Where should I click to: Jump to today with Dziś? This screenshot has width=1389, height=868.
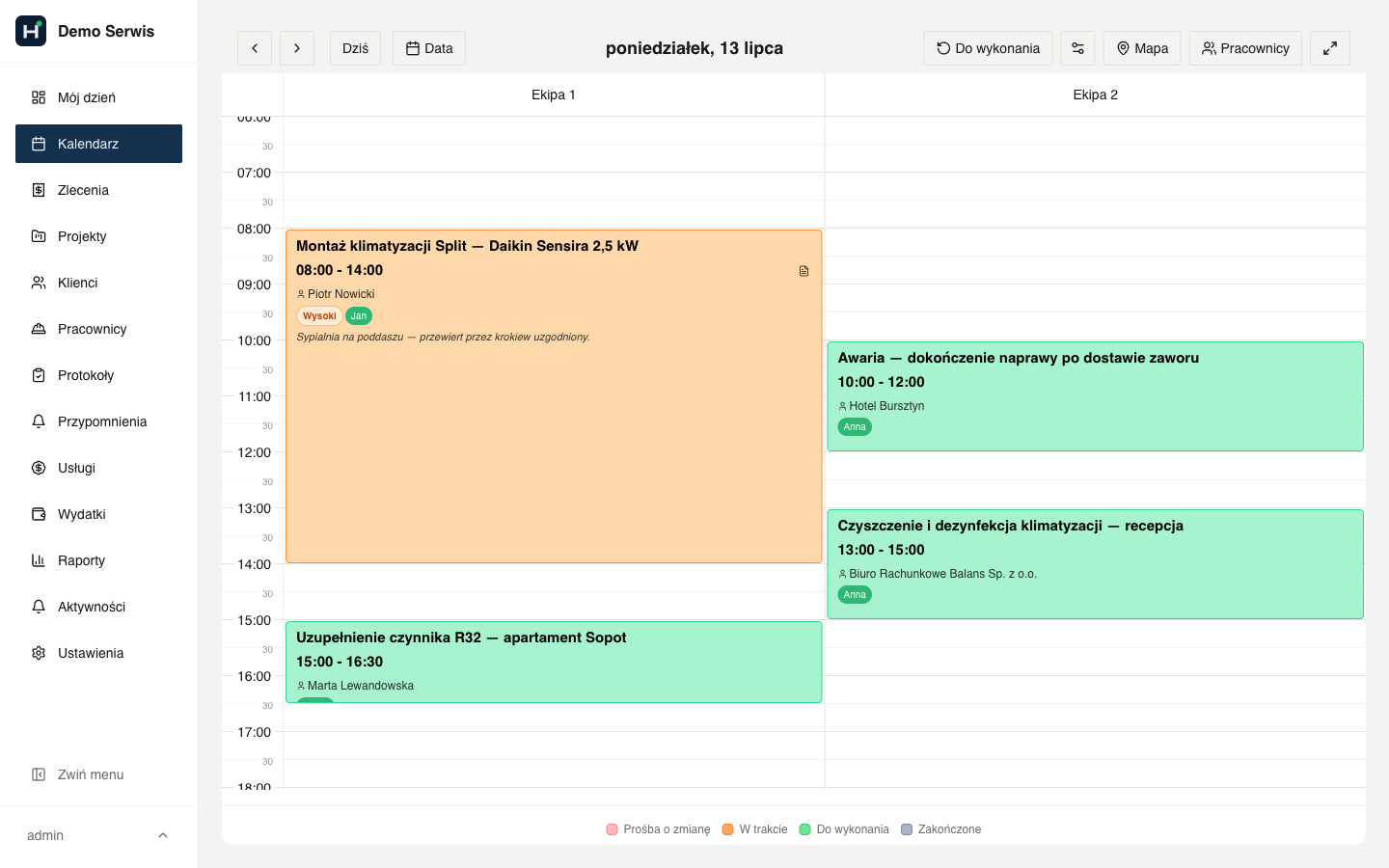click(x=355, y=48)
